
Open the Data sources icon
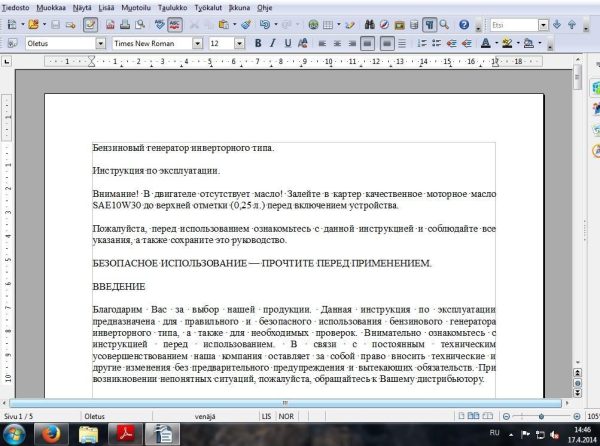click(414, 25)
